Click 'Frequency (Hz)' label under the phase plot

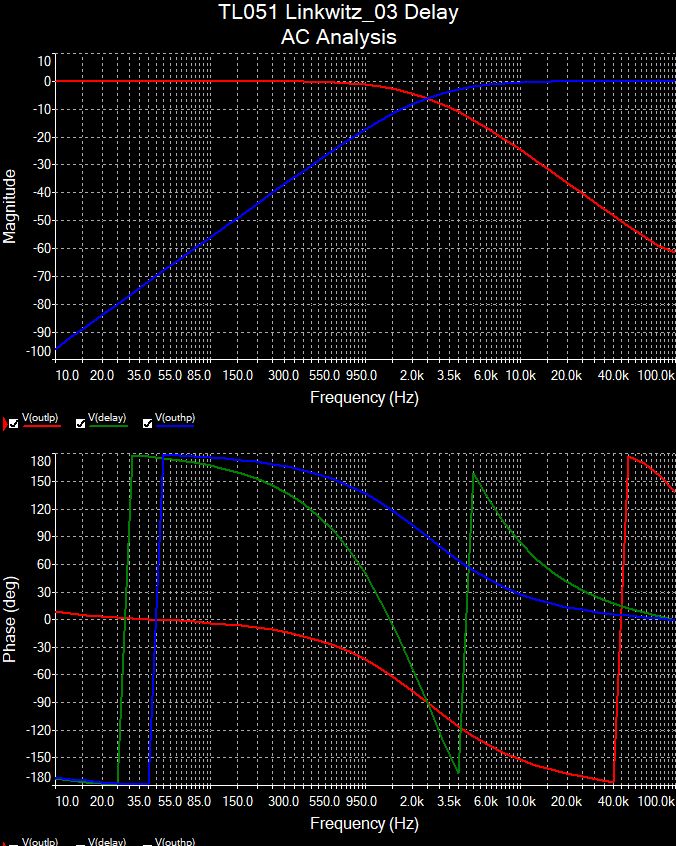click(364, 823)
